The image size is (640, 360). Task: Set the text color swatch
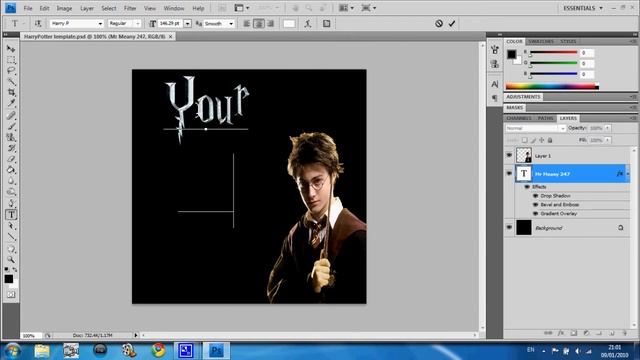click(x=289, y=24)
